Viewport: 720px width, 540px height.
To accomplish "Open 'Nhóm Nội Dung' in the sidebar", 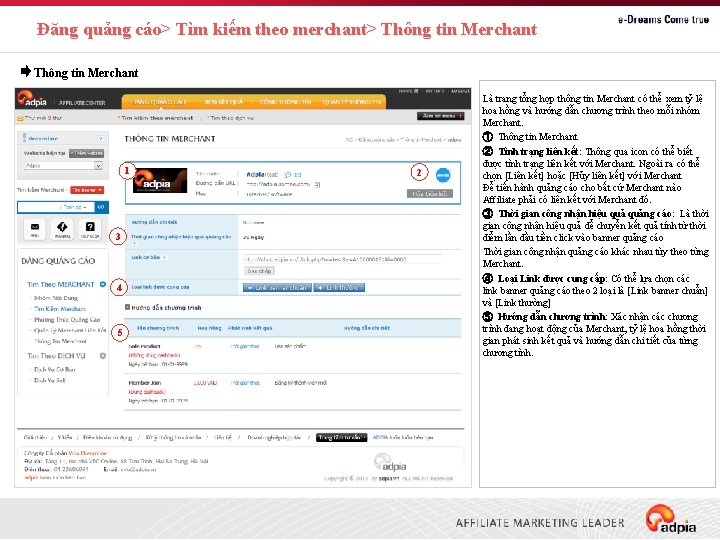I will (56, 298).
